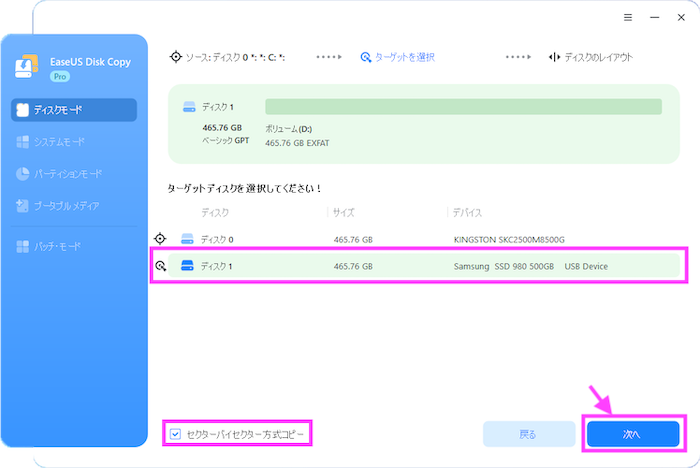Click the Pro badge under the app name
Viewport: 700px width, 468px height.
click(60, 76)
